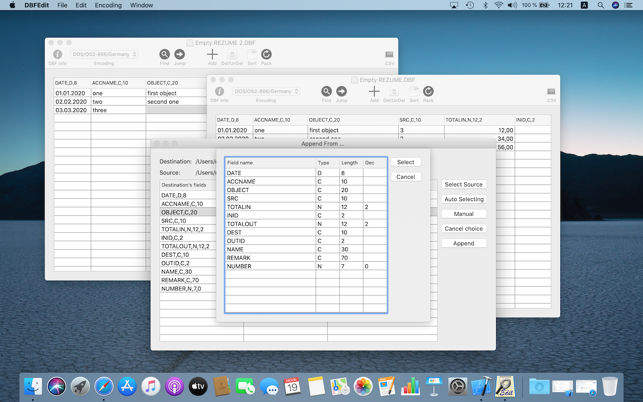Image resolution: width=643 pixels, height=402 pixels.
Task: Click CSV export icon in REZUME.DBF window
Action: (x=551, y=91)
